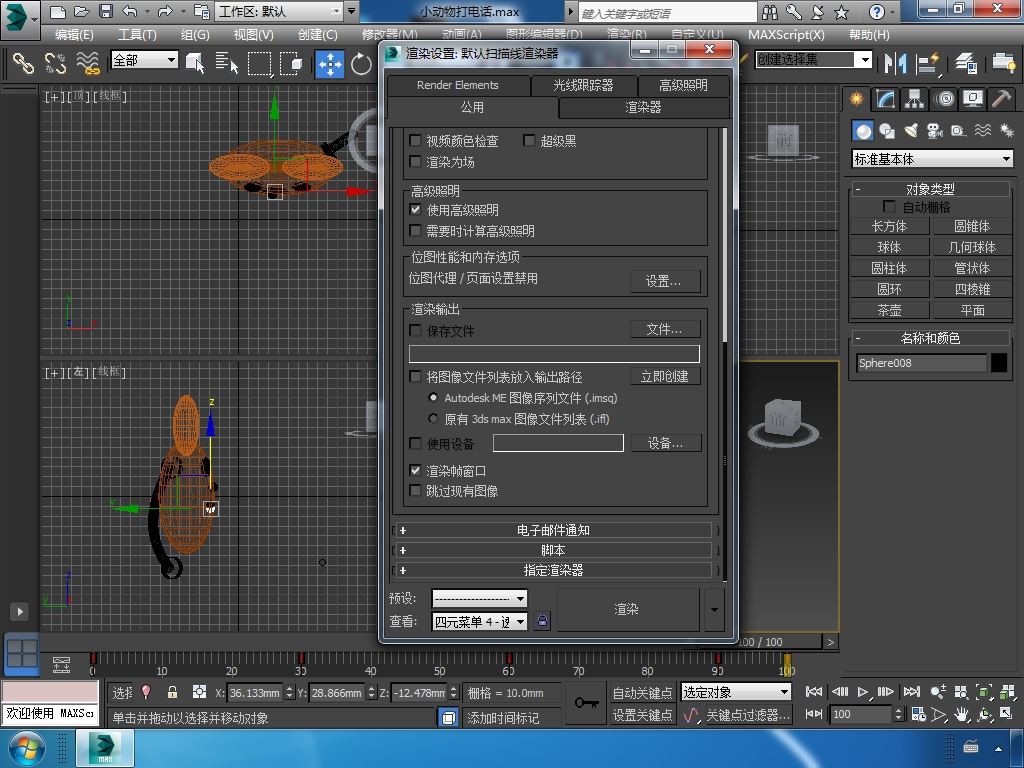The height and width of the screenshot is (768, 1024).
Task: Click the Select by Name icon
Action: coord(227,63)
